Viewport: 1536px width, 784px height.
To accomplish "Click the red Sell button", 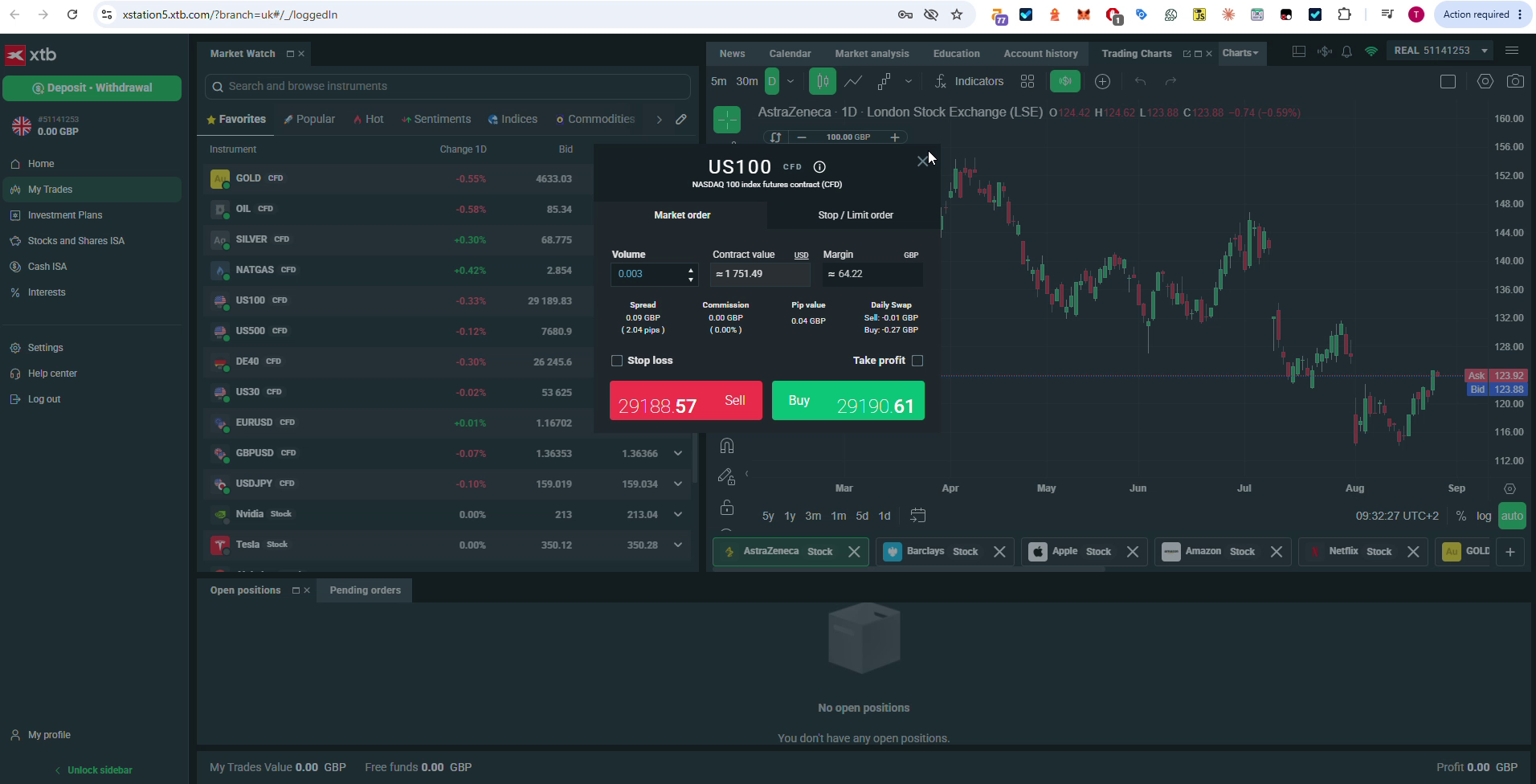I will [x=686, y=401].
